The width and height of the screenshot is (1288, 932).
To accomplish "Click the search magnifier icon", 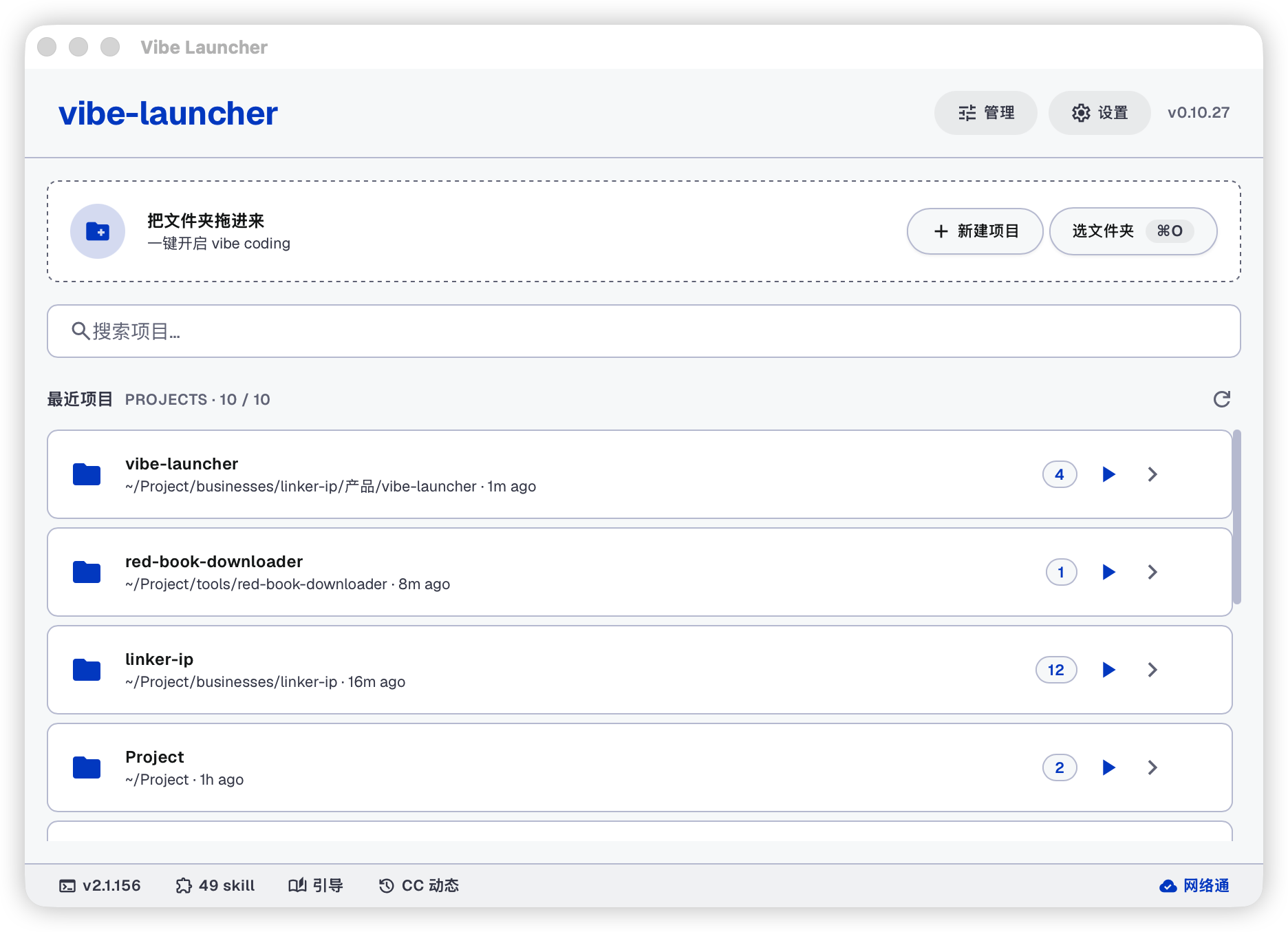I will (80, 331).
